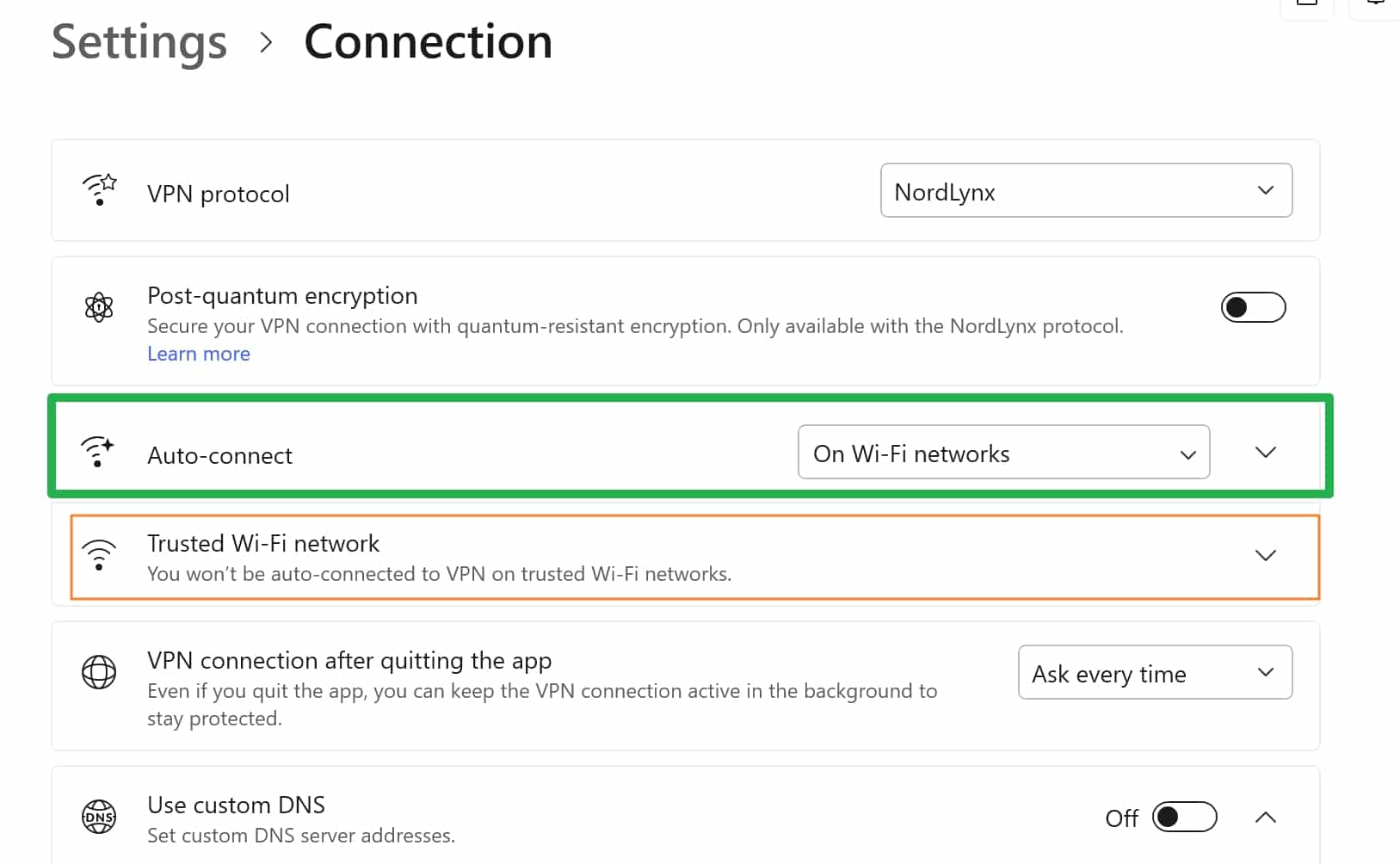Click the Connection breadcrumb title
This screenshot has width=1400, height=864.
click(428, 41)
